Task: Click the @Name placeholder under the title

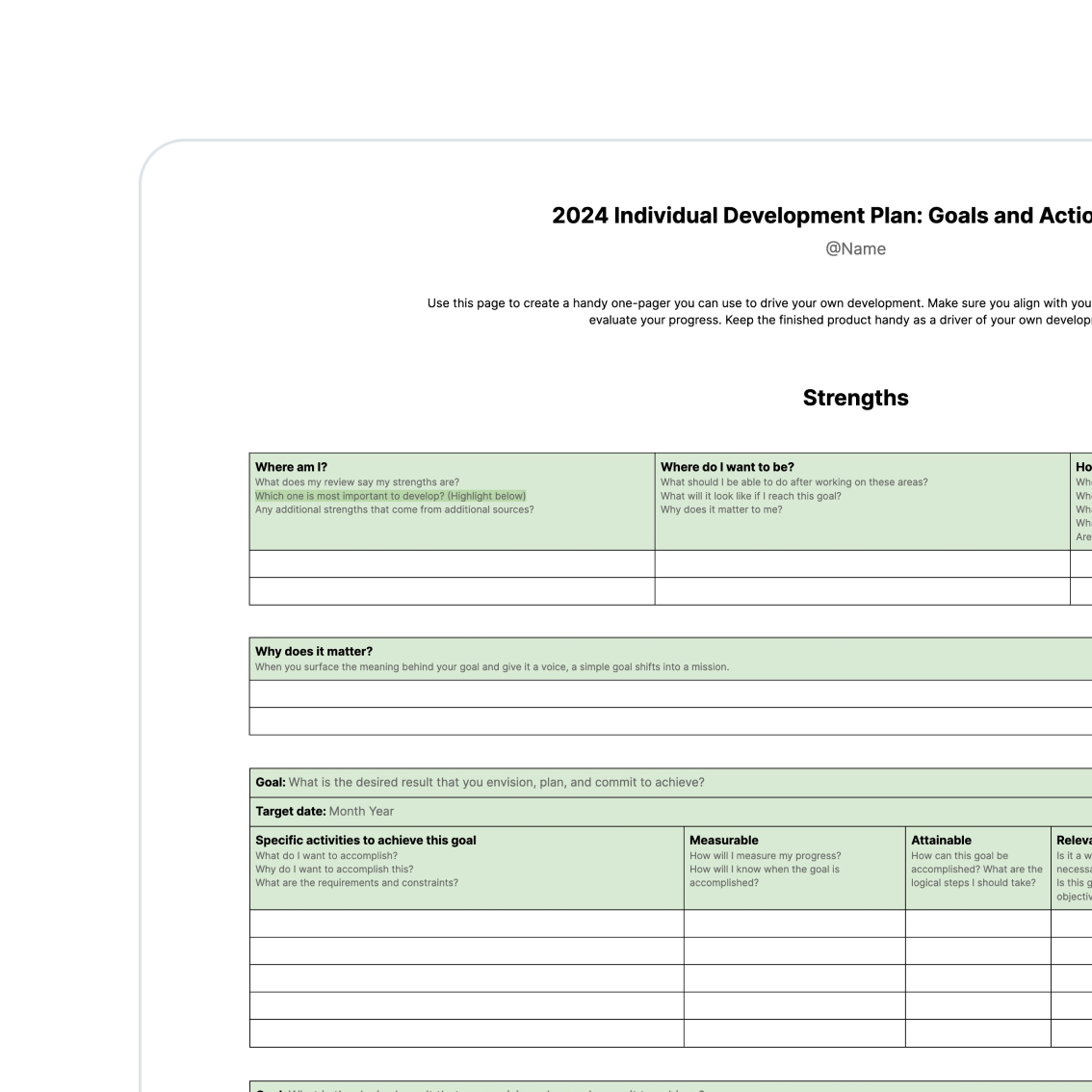Action: 855,248
